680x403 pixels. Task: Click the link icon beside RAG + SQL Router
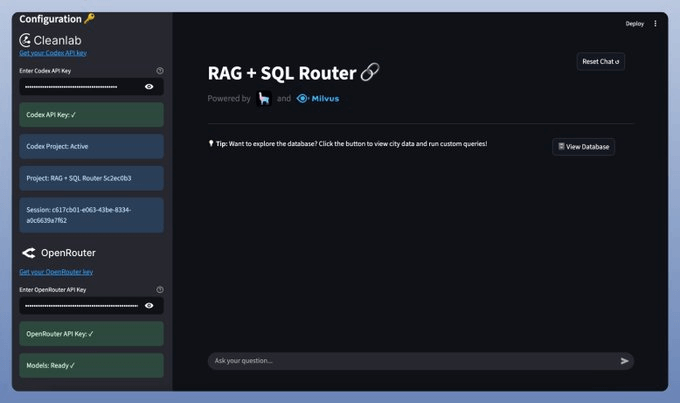pyautogui.click(x=370, y=72)
